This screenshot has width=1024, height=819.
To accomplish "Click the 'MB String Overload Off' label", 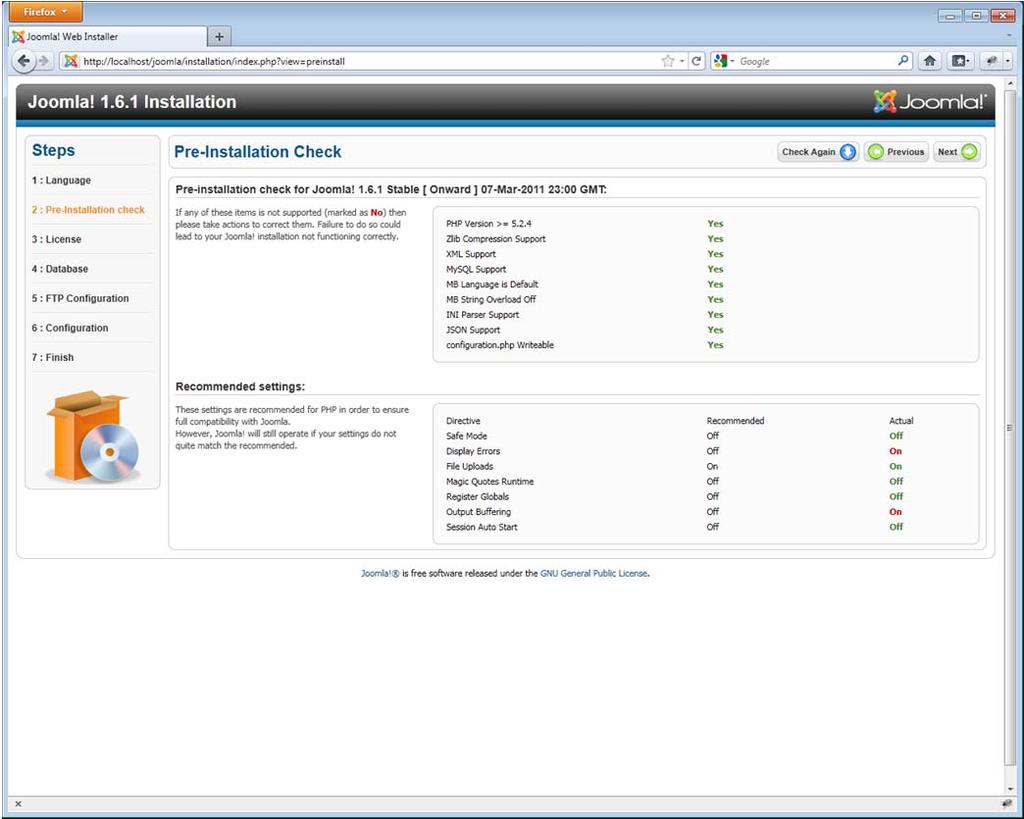I will point(490,299).
